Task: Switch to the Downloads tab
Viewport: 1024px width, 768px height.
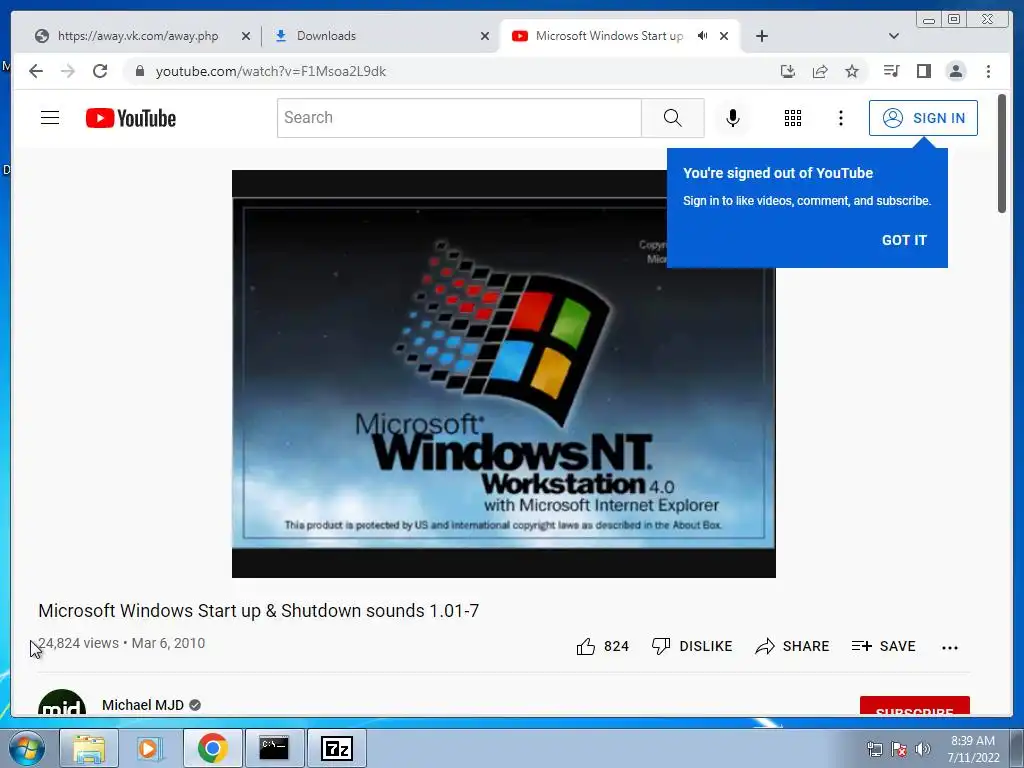Action: (x=326, y=36)
